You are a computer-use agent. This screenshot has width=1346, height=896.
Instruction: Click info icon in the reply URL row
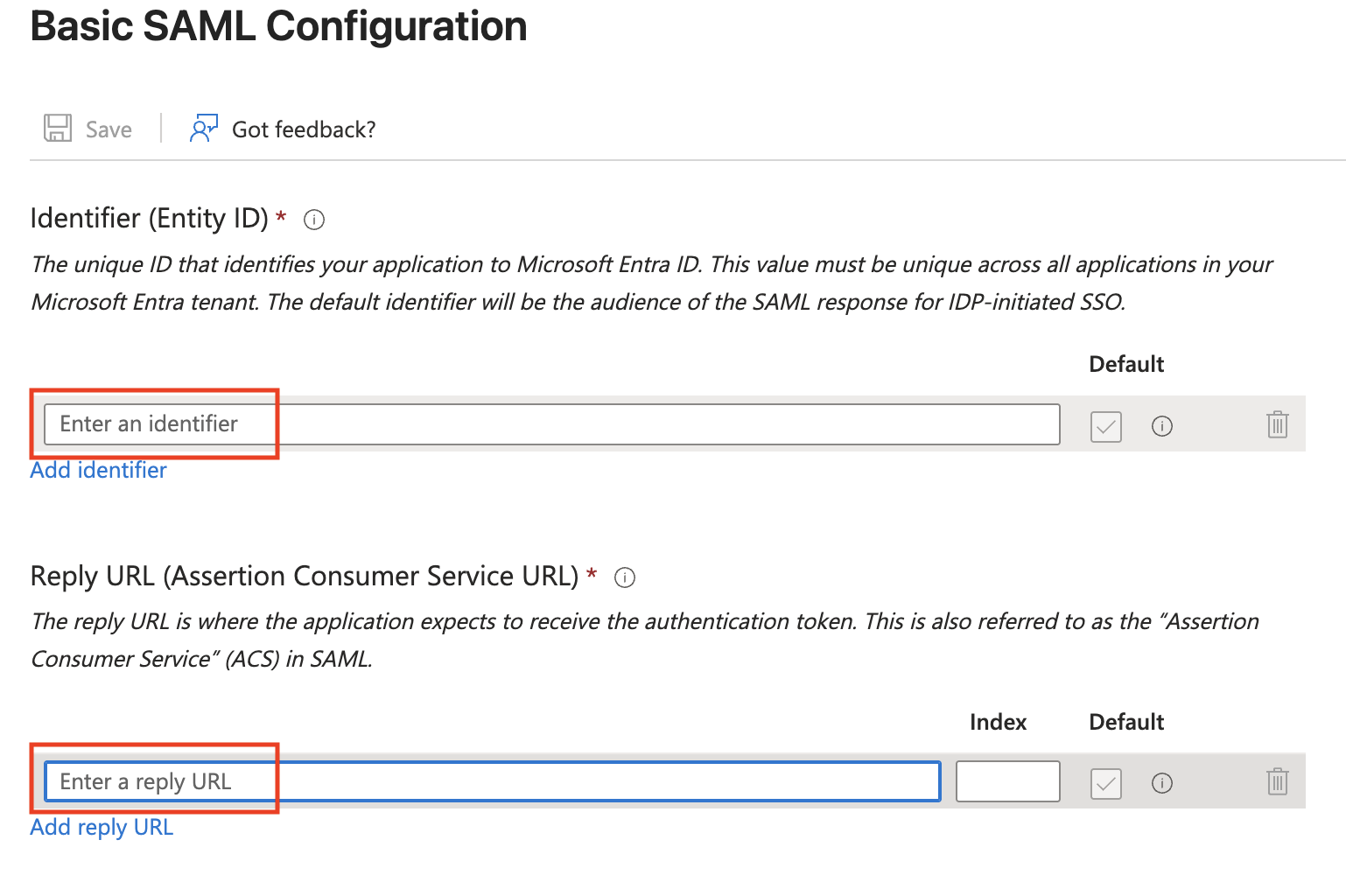(1161, 783)
